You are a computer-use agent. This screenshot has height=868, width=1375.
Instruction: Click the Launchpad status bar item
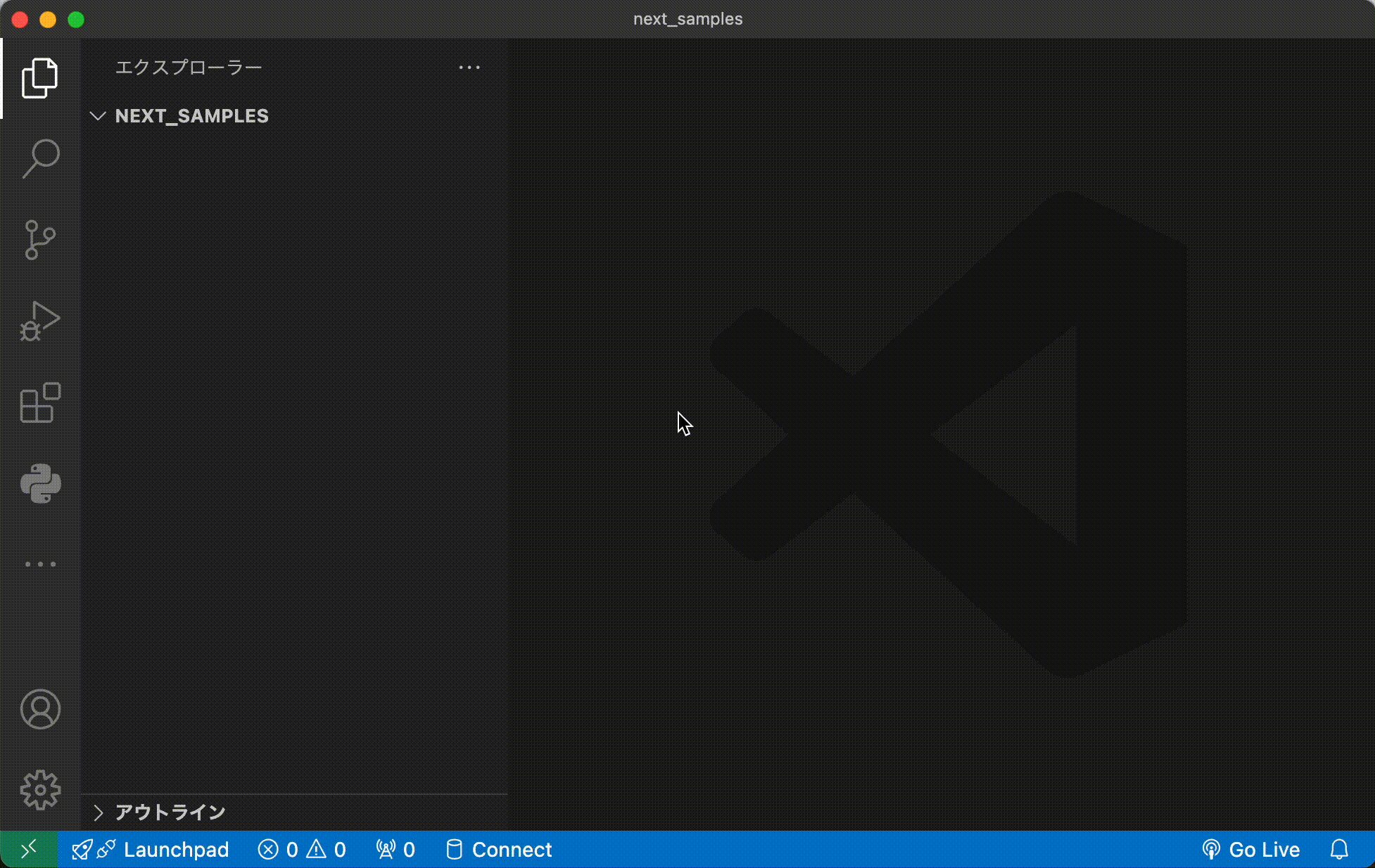[151, 850]
